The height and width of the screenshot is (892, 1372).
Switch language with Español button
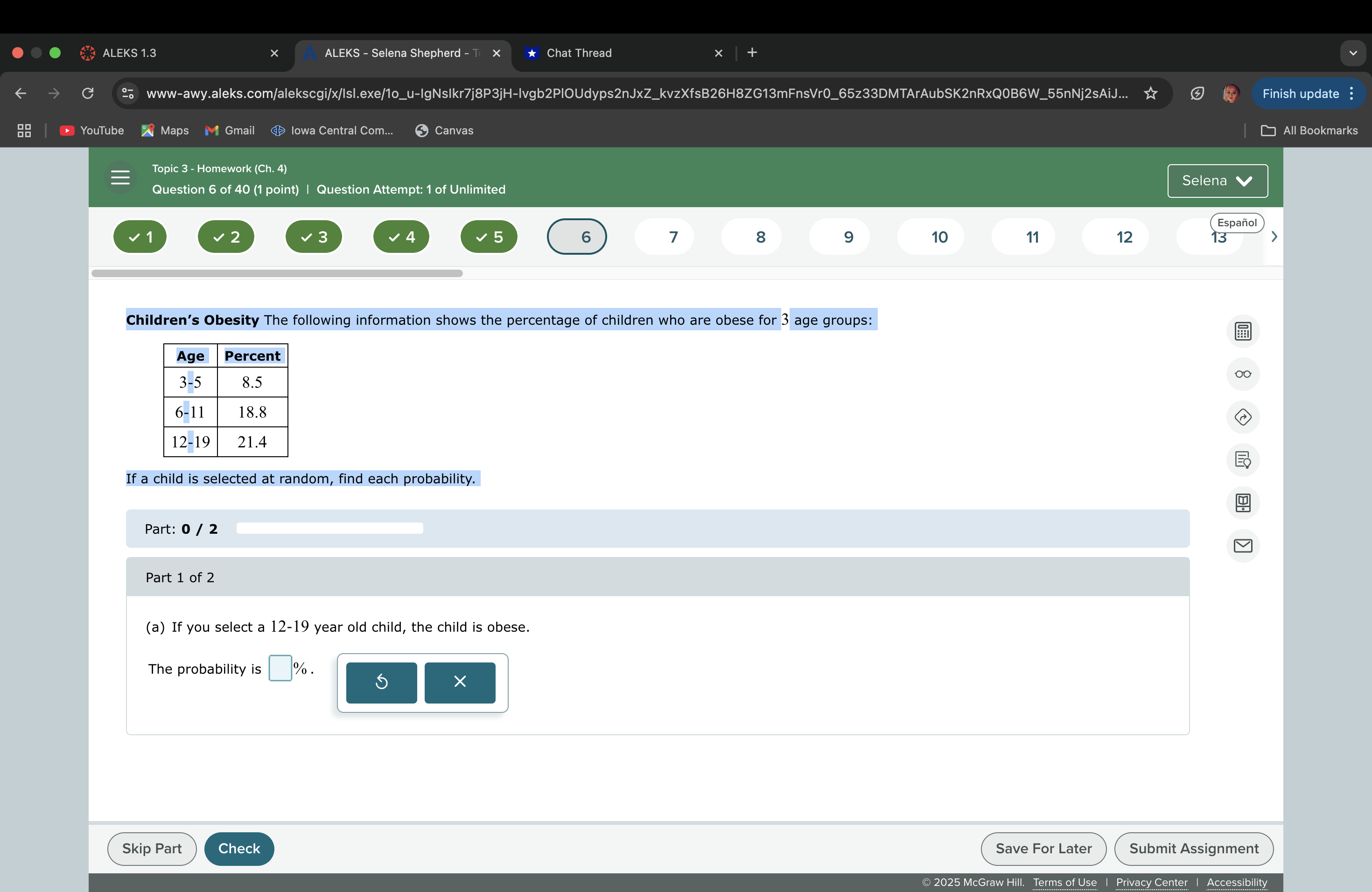point(1237,223)
